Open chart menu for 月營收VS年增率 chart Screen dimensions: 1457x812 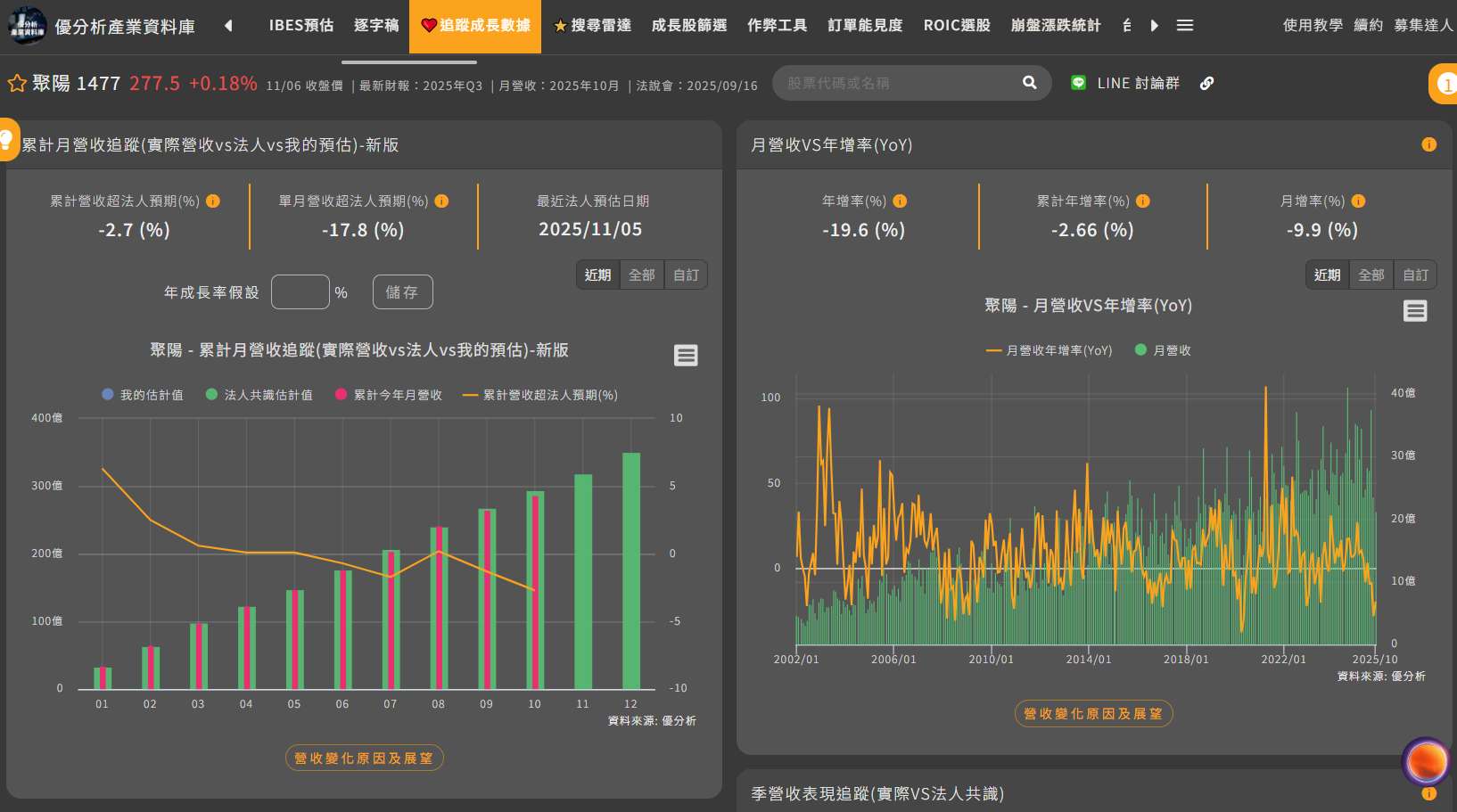tap(1414, 311)
